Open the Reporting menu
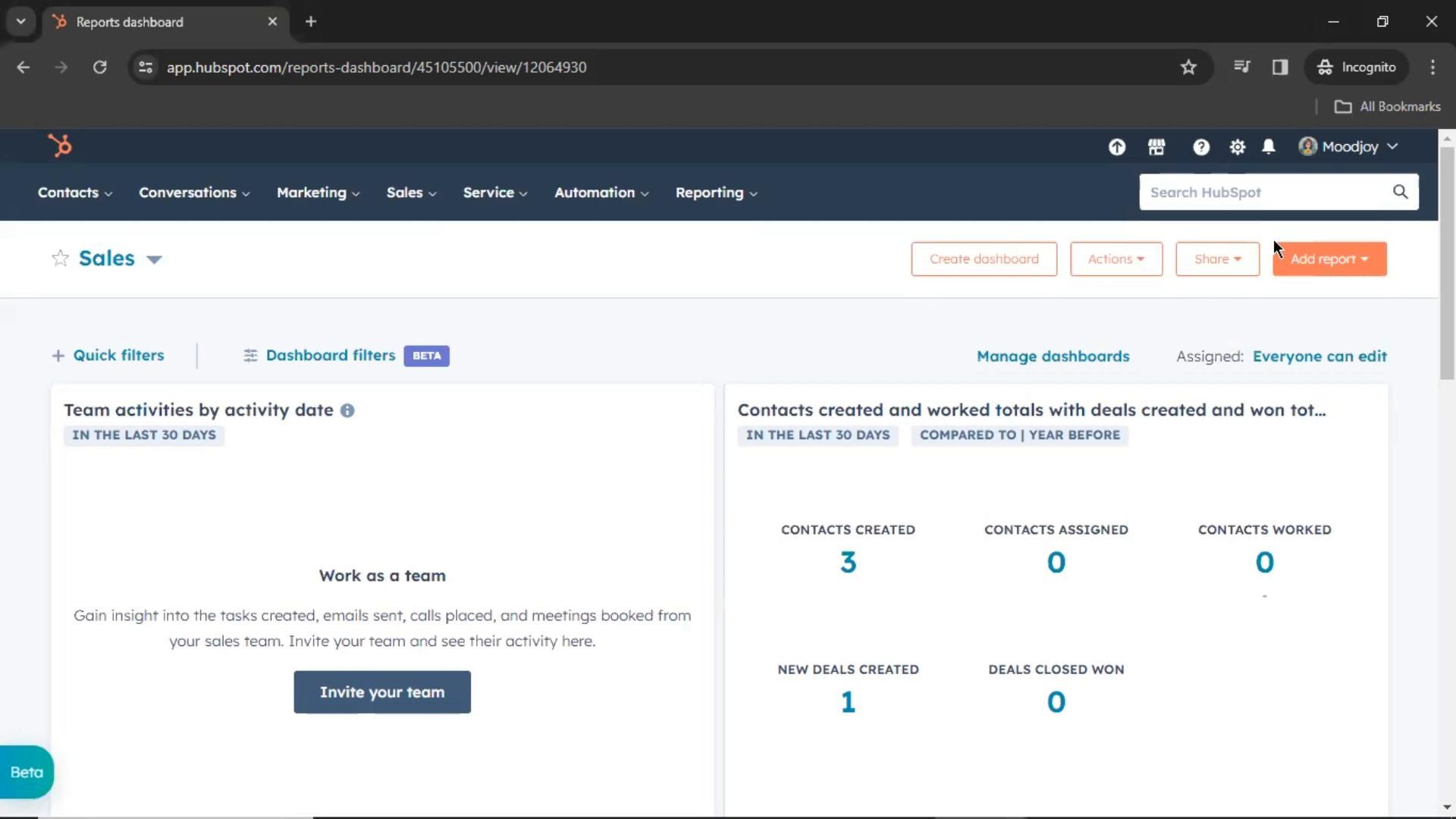1456x819 pixels. click(x=716, y=193)
